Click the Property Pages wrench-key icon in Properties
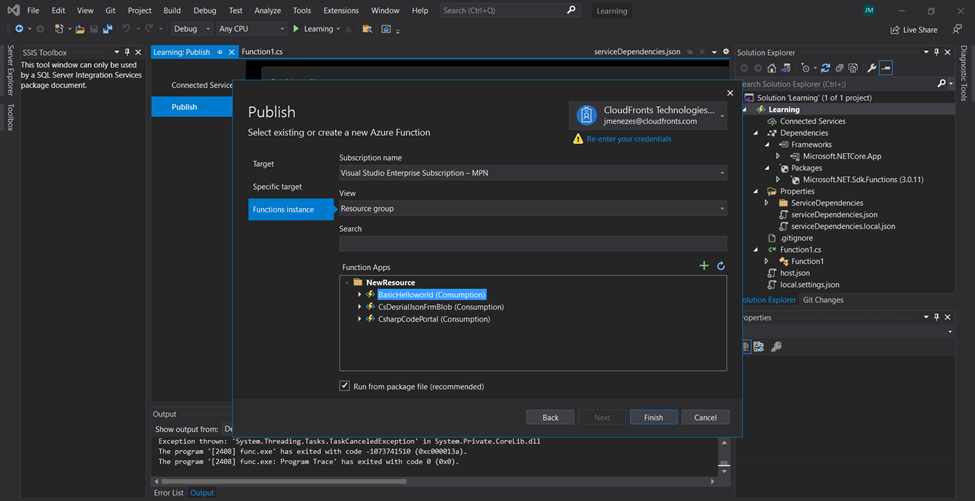Image resolution: width=975 pixels, height=501 pixels. [x=777, y=347]
